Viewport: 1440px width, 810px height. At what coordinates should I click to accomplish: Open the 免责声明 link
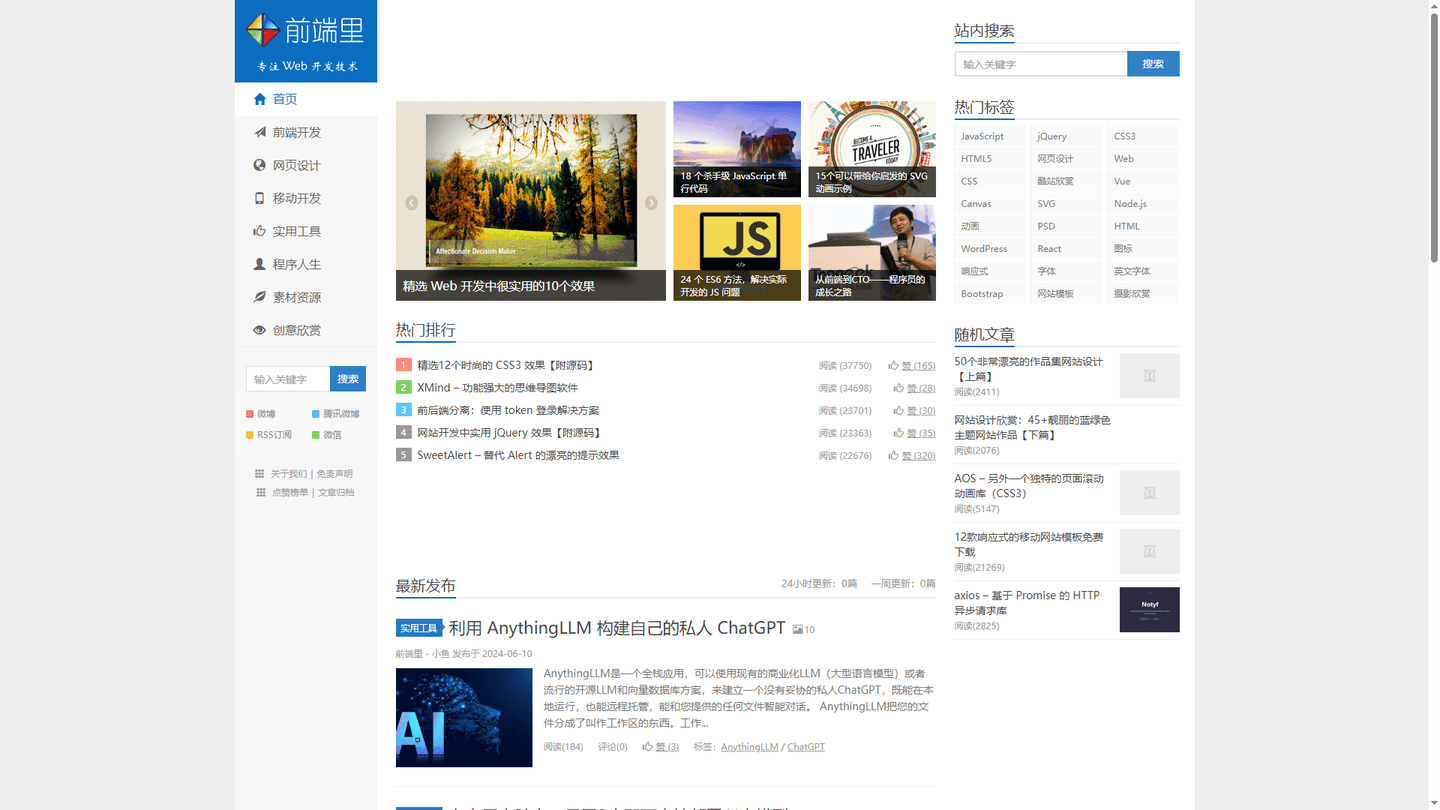pyautogui.click(x=335, y=474)
